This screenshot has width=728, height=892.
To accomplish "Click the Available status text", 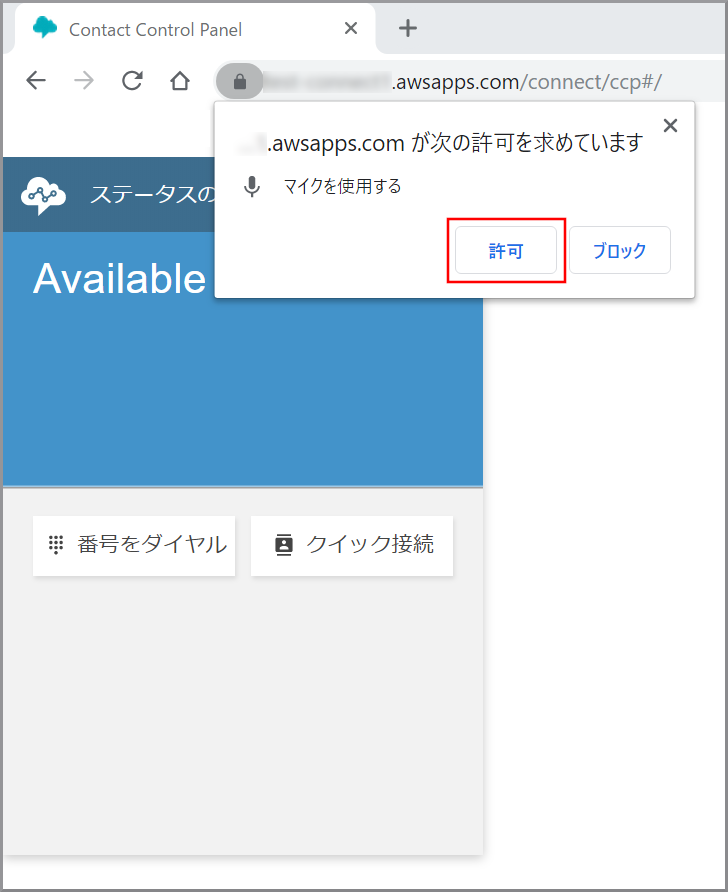I will tap(119, 279).
